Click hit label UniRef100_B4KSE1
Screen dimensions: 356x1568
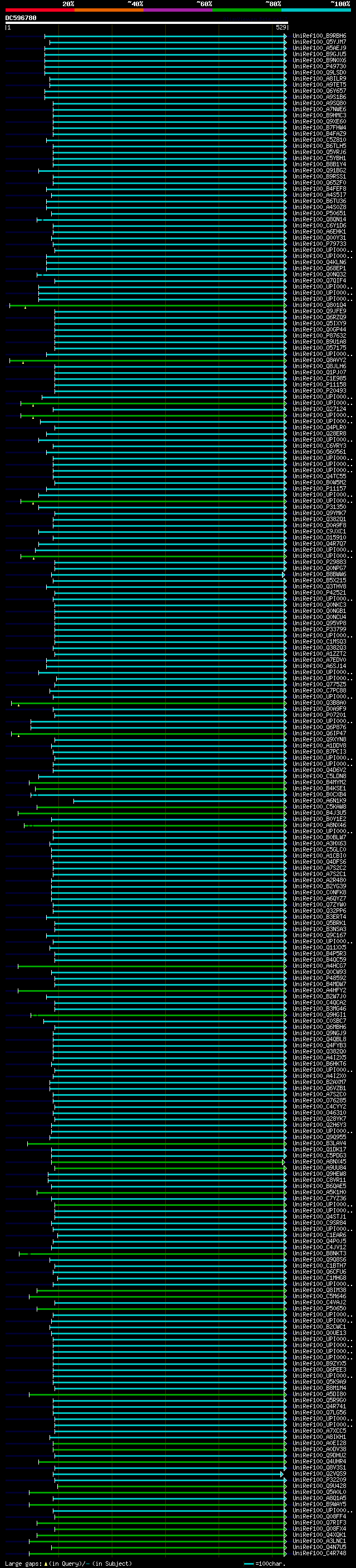(x=319, y=789)
